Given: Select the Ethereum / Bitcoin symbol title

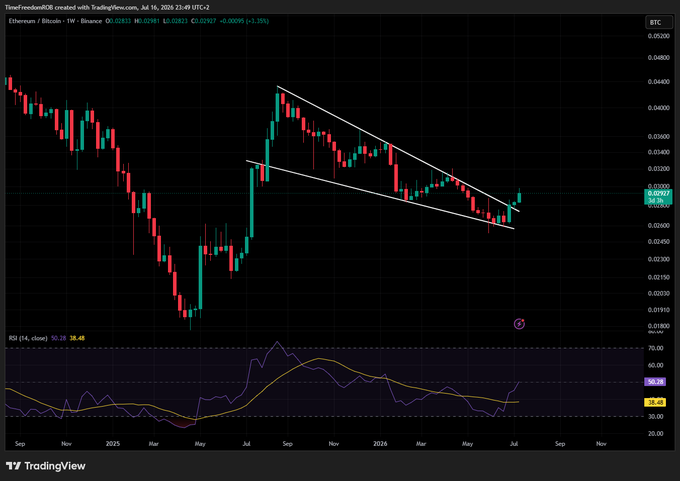Looking at the screenshot, I should pos(35,21).
